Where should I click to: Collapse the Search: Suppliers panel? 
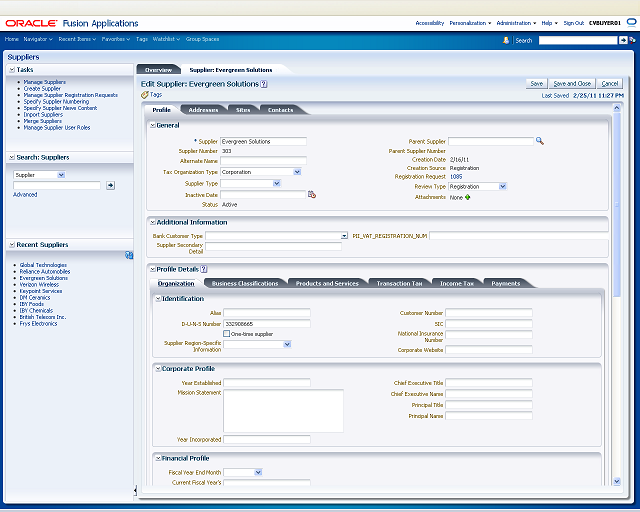point(12,158)
